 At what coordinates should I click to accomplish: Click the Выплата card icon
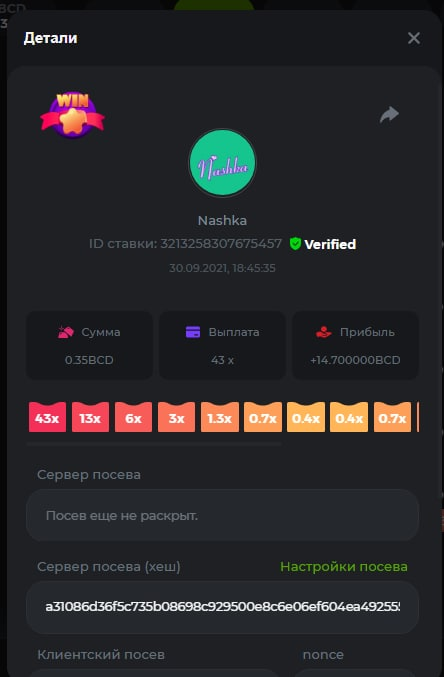pyautogui.click(x=193, y=332)
